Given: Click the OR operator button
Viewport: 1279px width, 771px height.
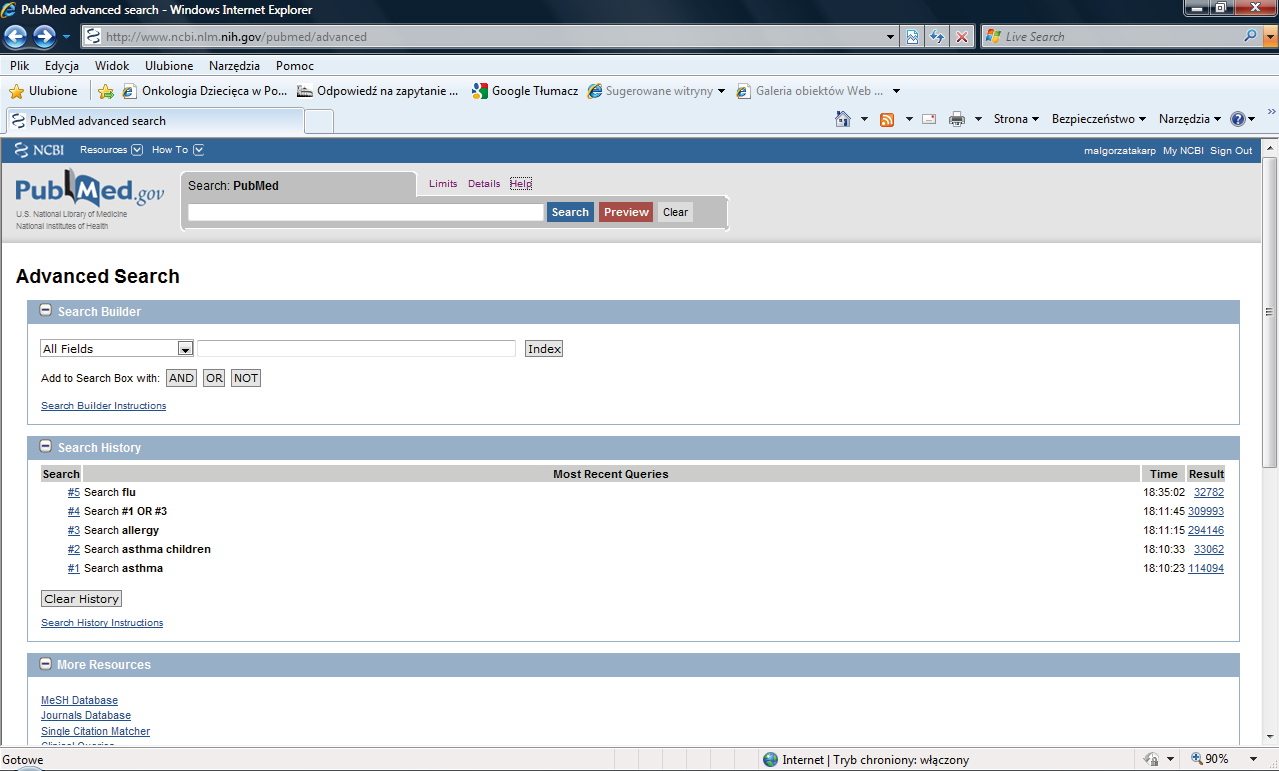Looking at the screenshot, I should tap(214, 378).
